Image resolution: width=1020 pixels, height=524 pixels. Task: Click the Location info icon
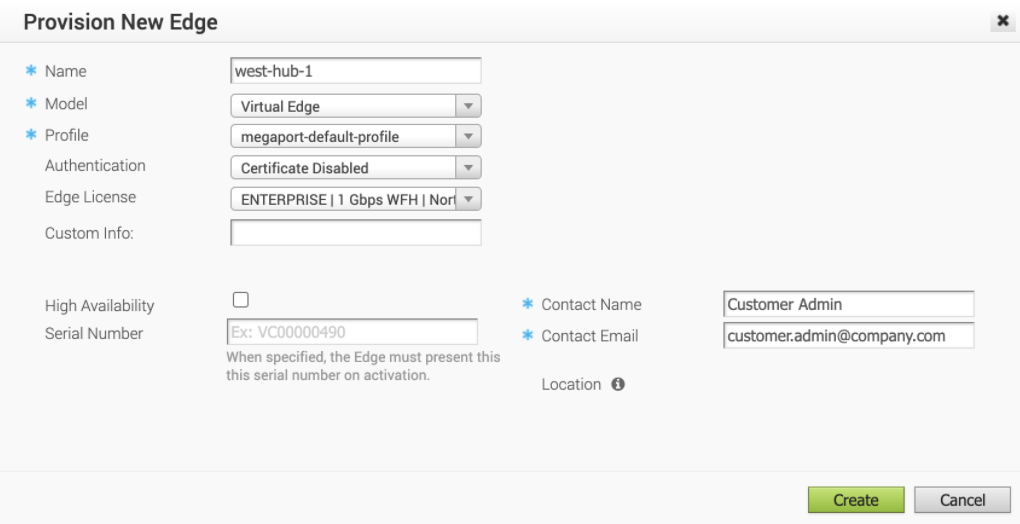[x=618, y=384]
